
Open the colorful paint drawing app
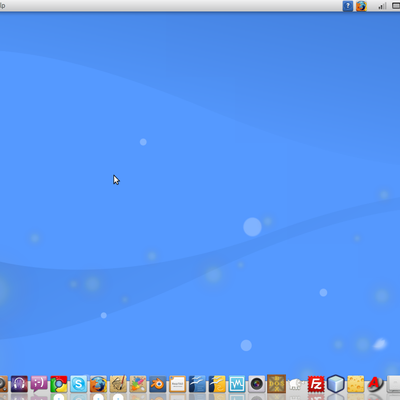click(x=138, y=384)
